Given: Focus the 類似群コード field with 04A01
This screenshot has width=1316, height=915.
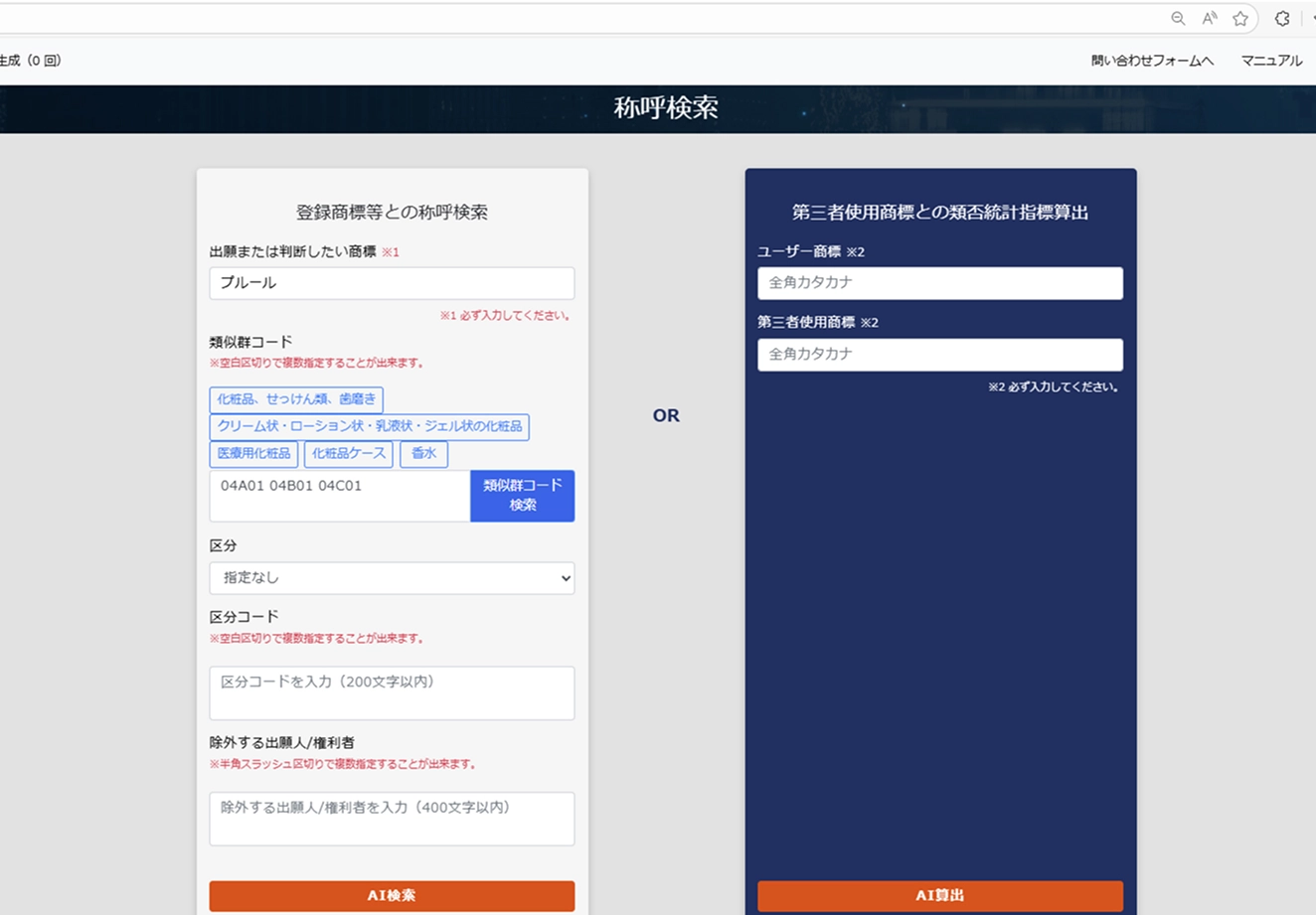Looking at the screenshot, I should (339, 495).
